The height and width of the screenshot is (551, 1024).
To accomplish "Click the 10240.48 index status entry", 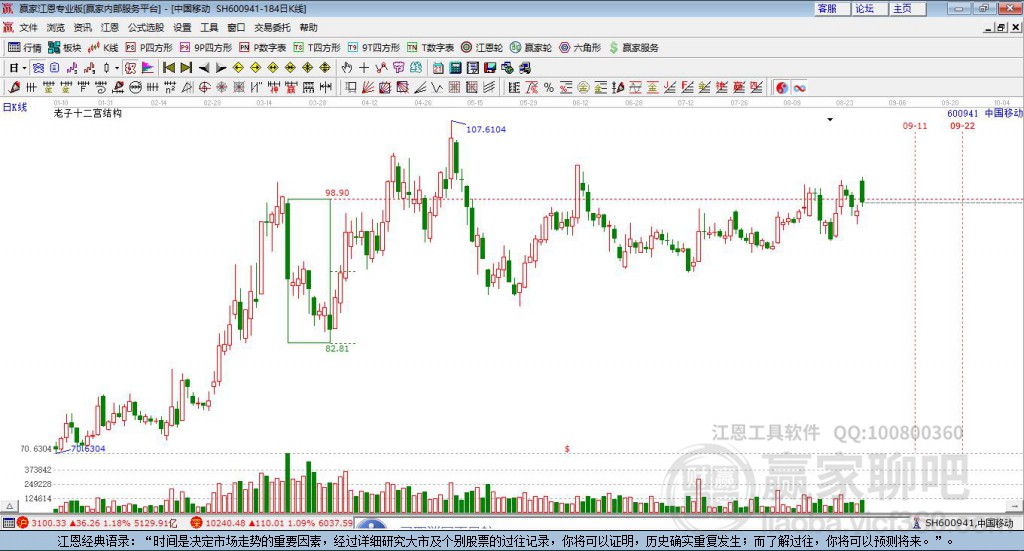I will [x=272, y=523].
